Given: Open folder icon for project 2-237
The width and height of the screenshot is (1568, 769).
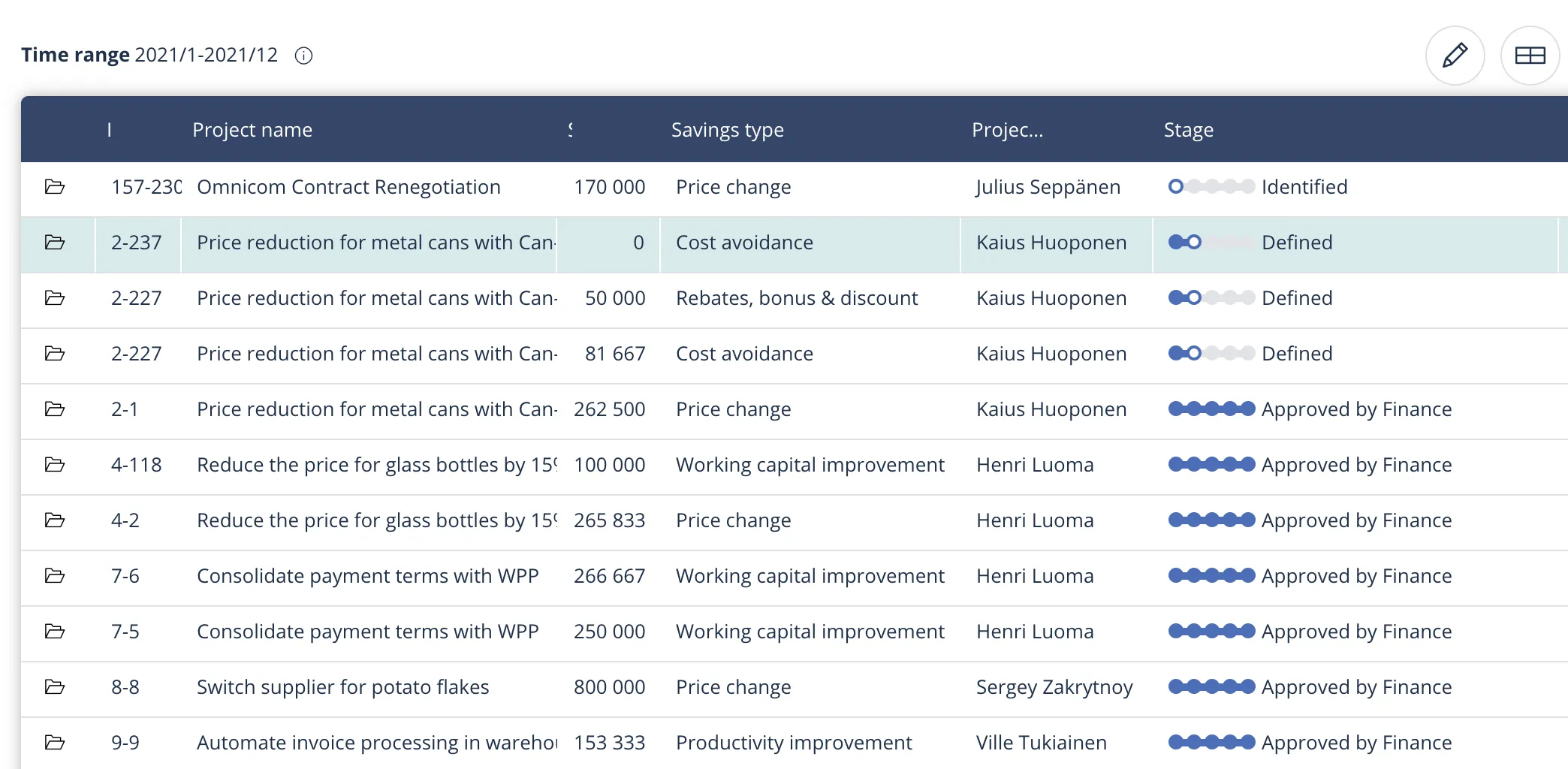Looking at the screenshot, I should [x=55, y=243].
